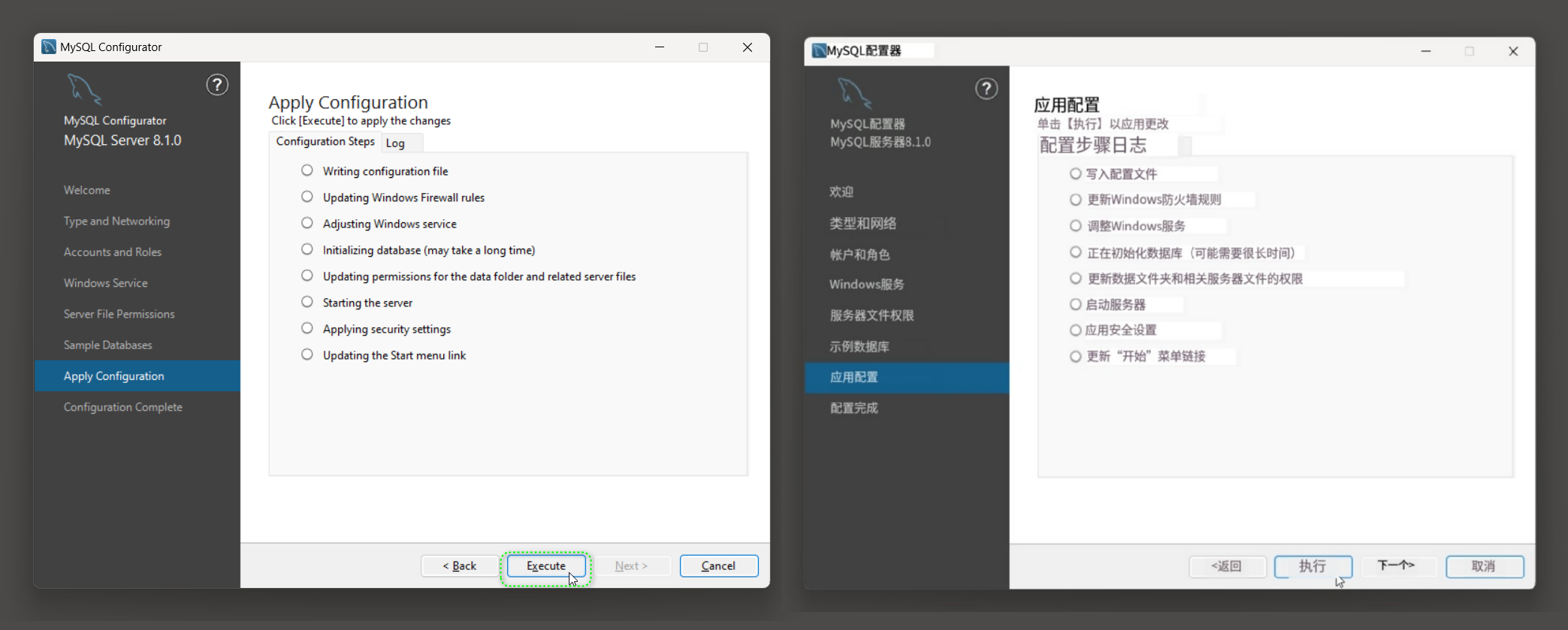Screen dimensions: 1568x630
Task: Open Server File Permissions sidebar step
Action: (119, 314)
